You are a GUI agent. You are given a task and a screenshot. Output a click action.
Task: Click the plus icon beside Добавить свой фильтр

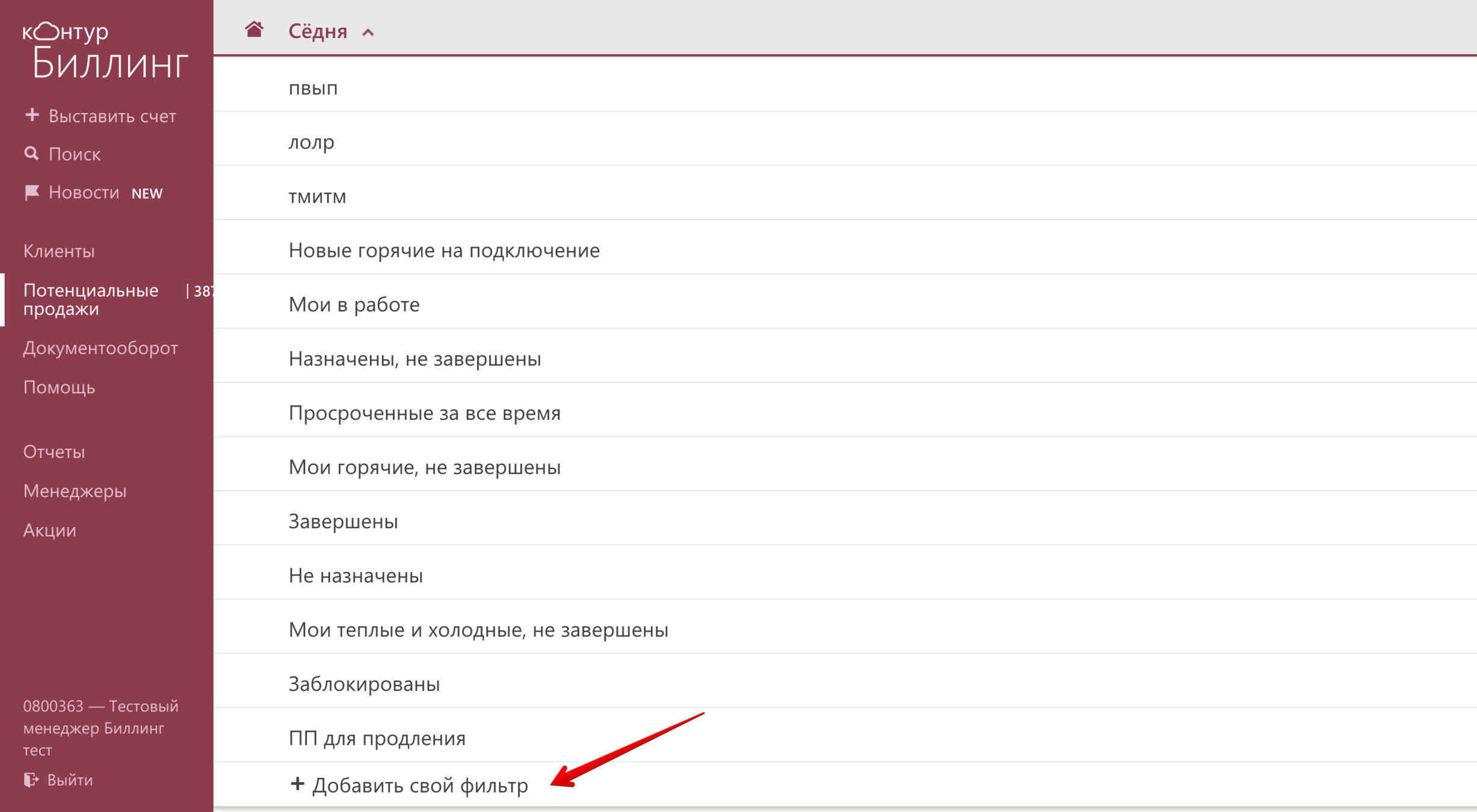(x=297, y=784)
